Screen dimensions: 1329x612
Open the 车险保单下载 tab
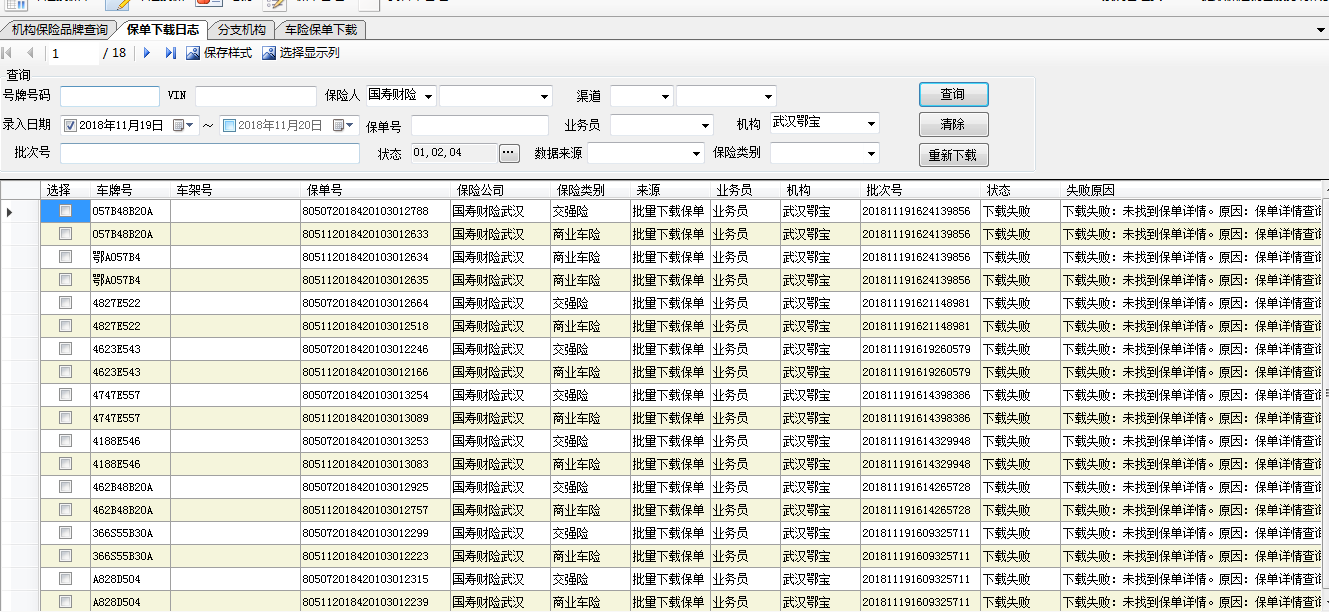tap(320, 30)
